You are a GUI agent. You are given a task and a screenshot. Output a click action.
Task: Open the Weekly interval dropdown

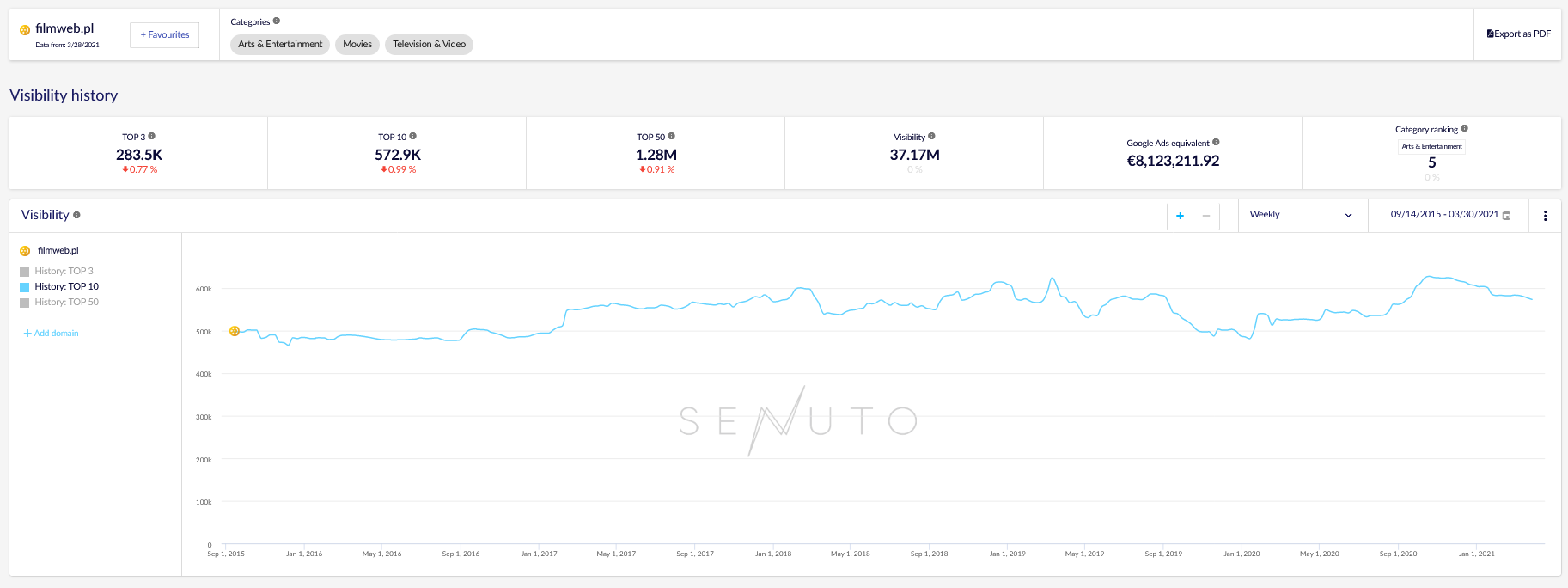[x=1301, y=215]
